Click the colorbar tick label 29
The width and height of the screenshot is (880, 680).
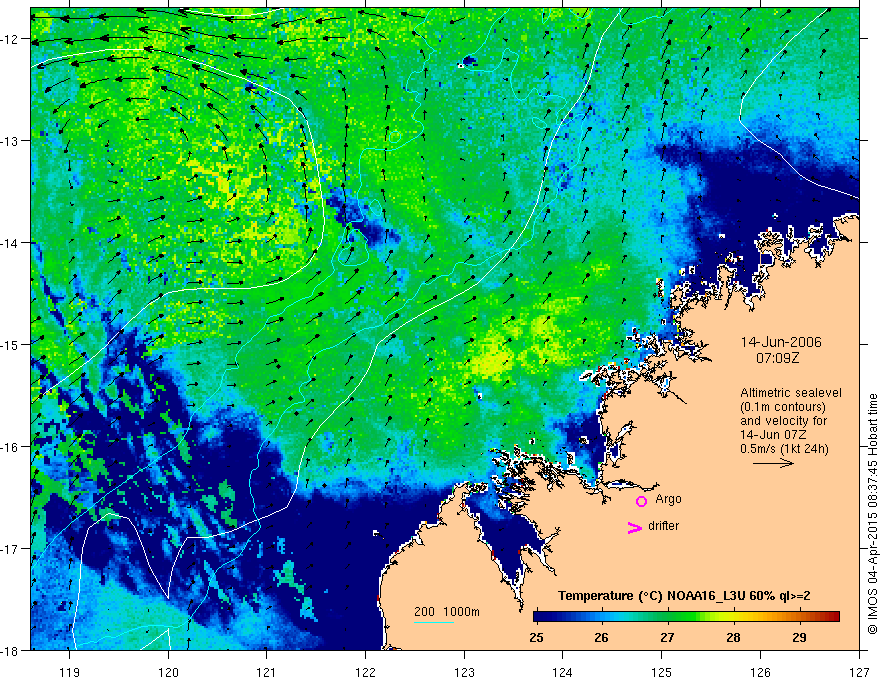tap(799, 637)
